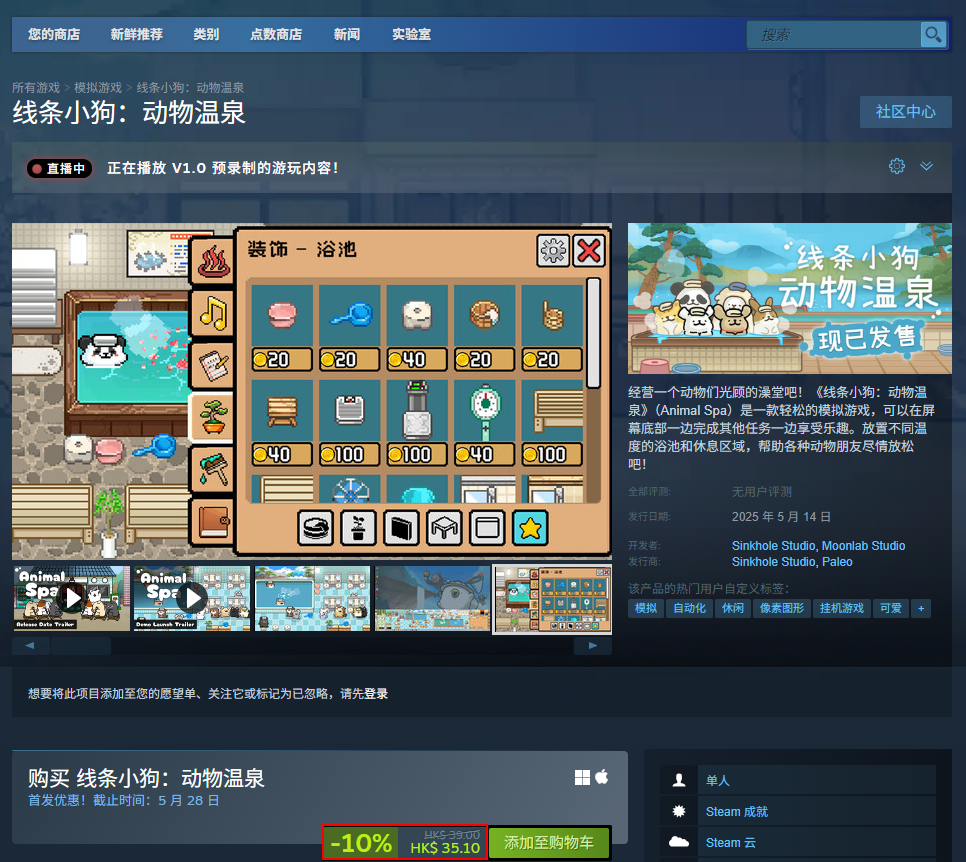966x862 pixels.
Task: Select the star favorites tab in the decoration menu
Action: point(530,528)
